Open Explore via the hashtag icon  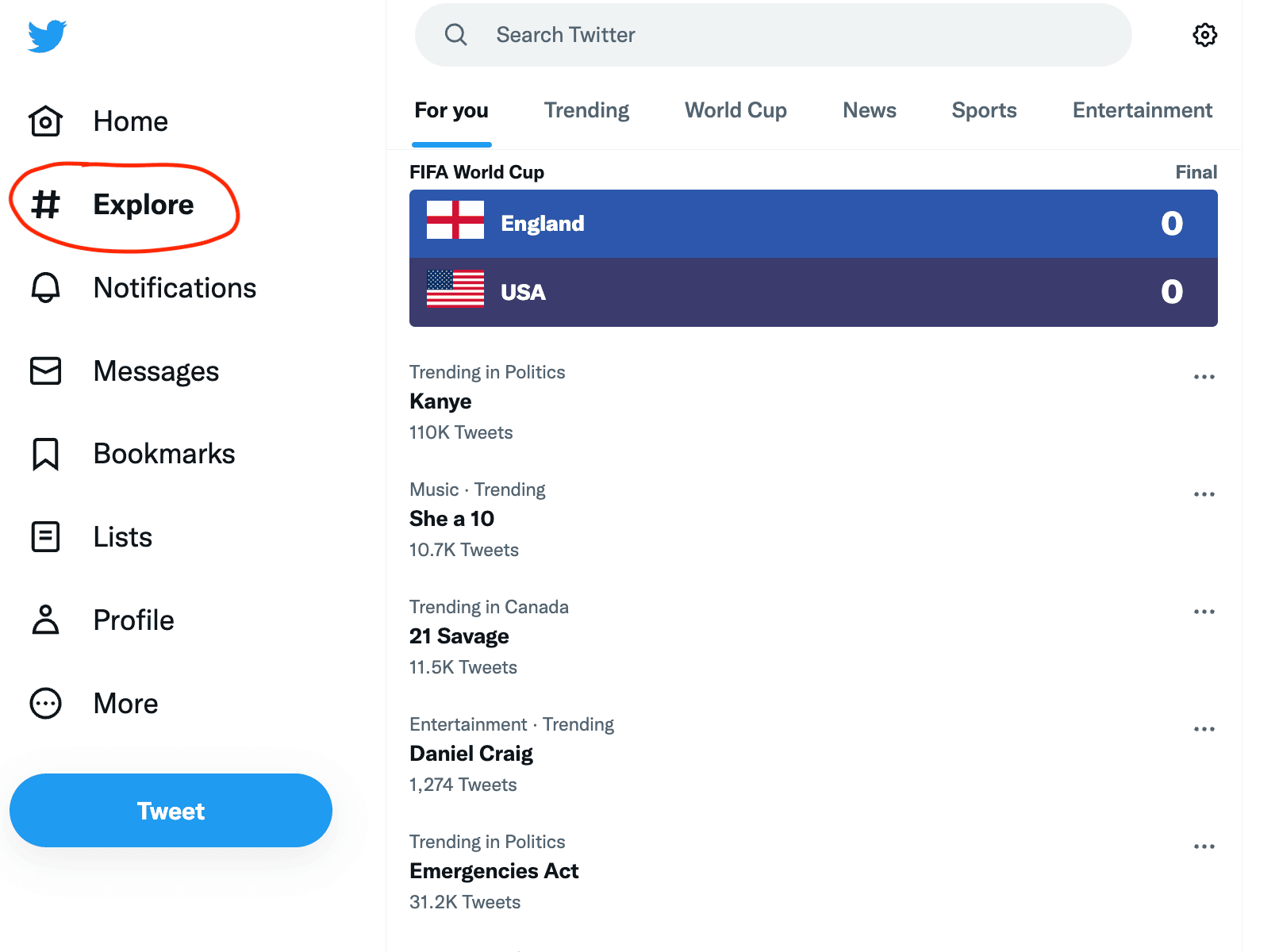point(45,205)
